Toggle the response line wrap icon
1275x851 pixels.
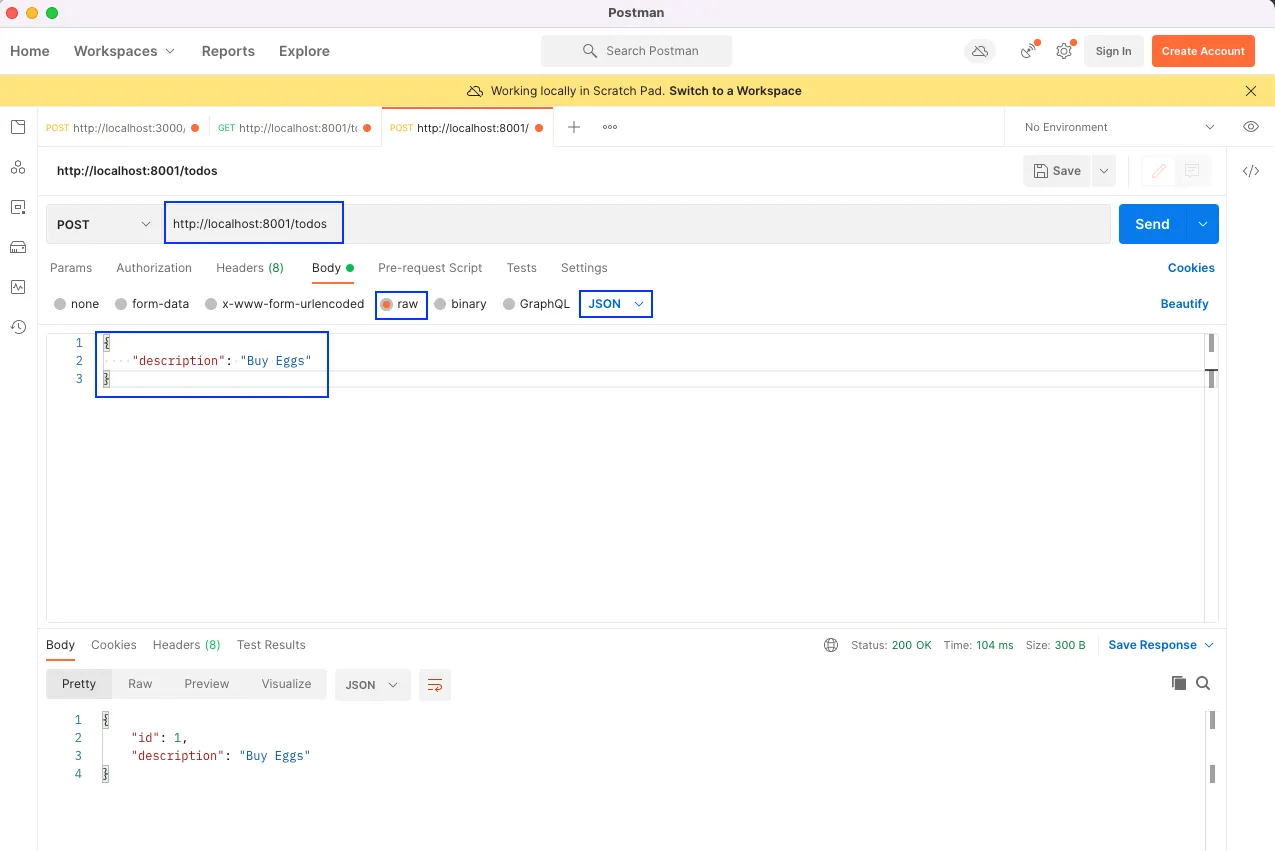(435, 685)
